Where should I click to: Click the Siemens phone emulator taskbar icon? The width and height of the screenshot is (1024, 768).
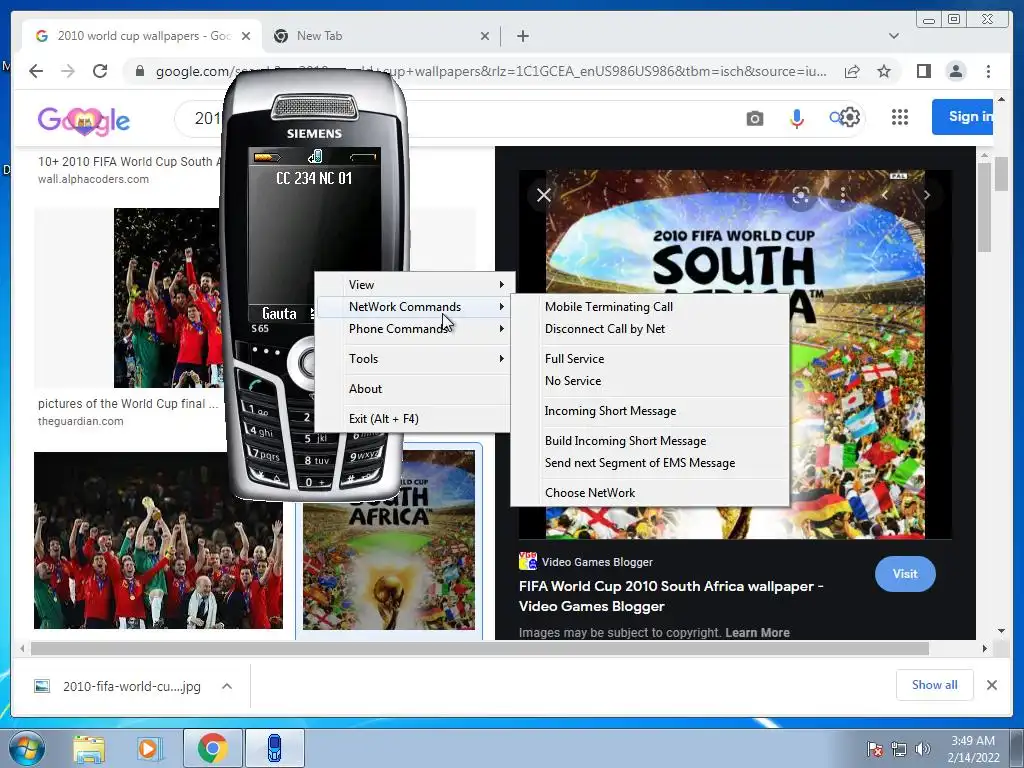pyautogui.click(x=275, y=748)
